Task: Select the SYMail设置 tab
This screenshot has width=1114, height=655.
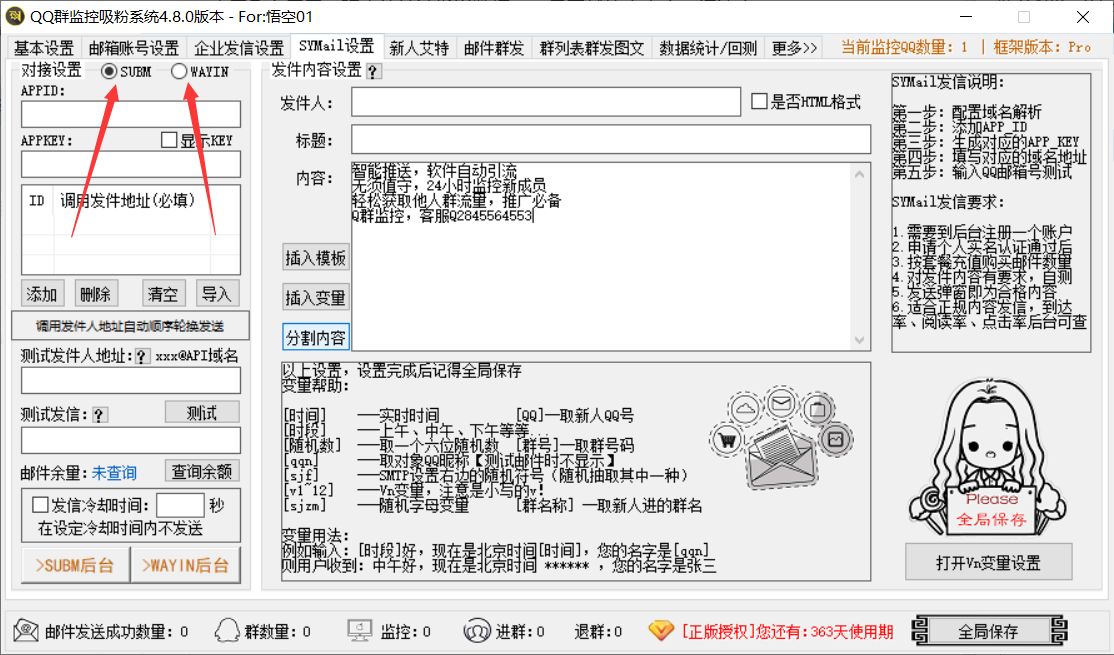Action: pyautogui.click(x=337, y=46)
